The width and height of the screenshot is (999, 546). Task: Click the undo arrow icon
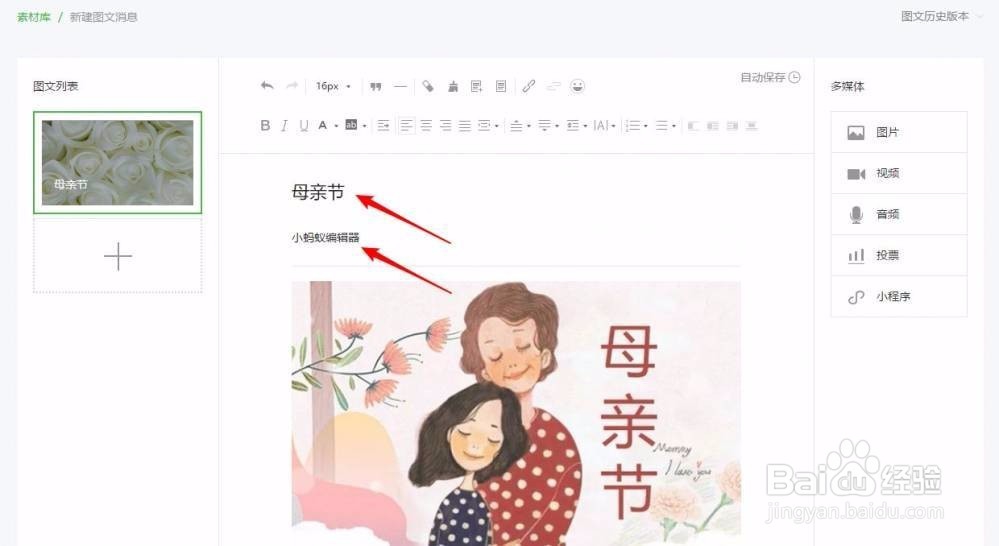pos(267,86)
